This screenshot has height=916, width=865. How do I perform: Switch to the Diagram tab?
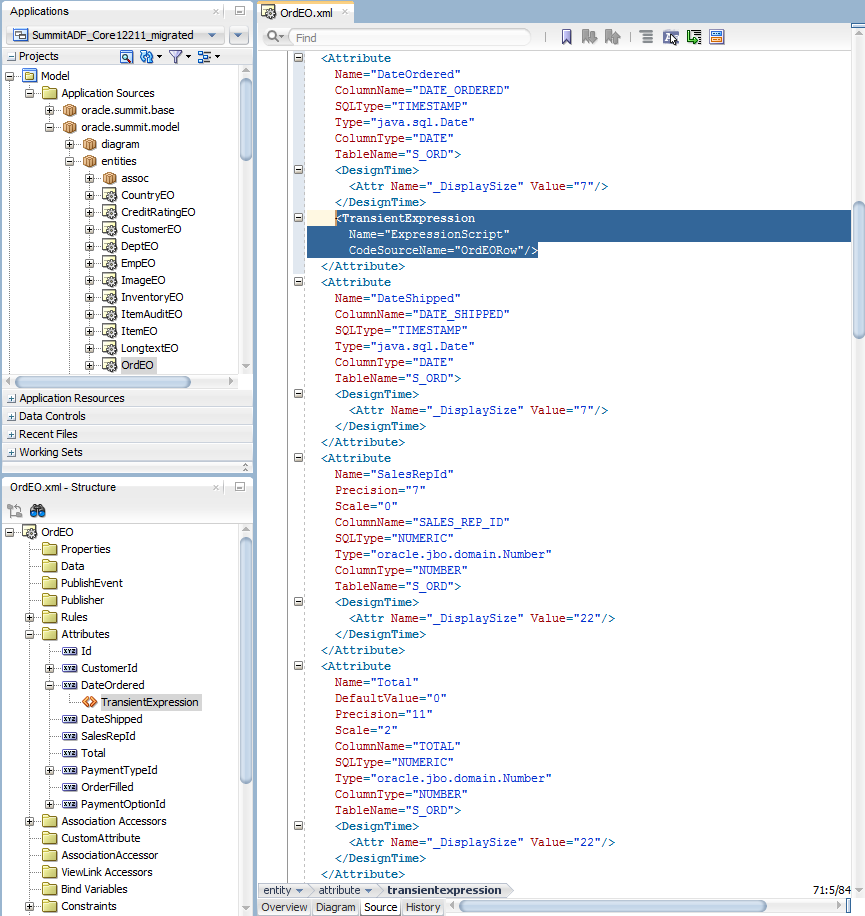[x=335, y=907]
